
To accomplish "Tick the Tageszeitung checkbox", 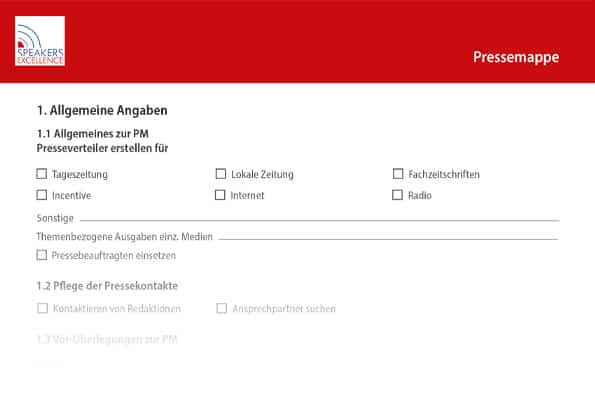I will (42, 174).
